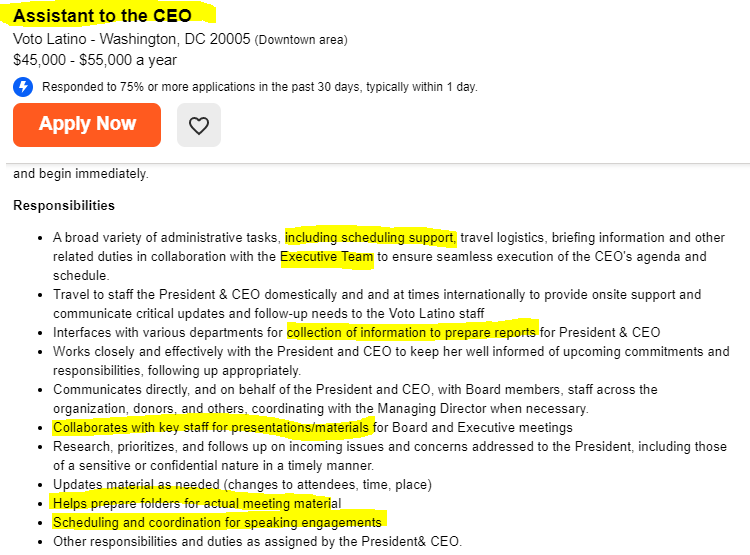Viewport: 750px width, 555px height.
Task: Click the highlighted "Executive Team" phrase
Action: coord(327,257)
